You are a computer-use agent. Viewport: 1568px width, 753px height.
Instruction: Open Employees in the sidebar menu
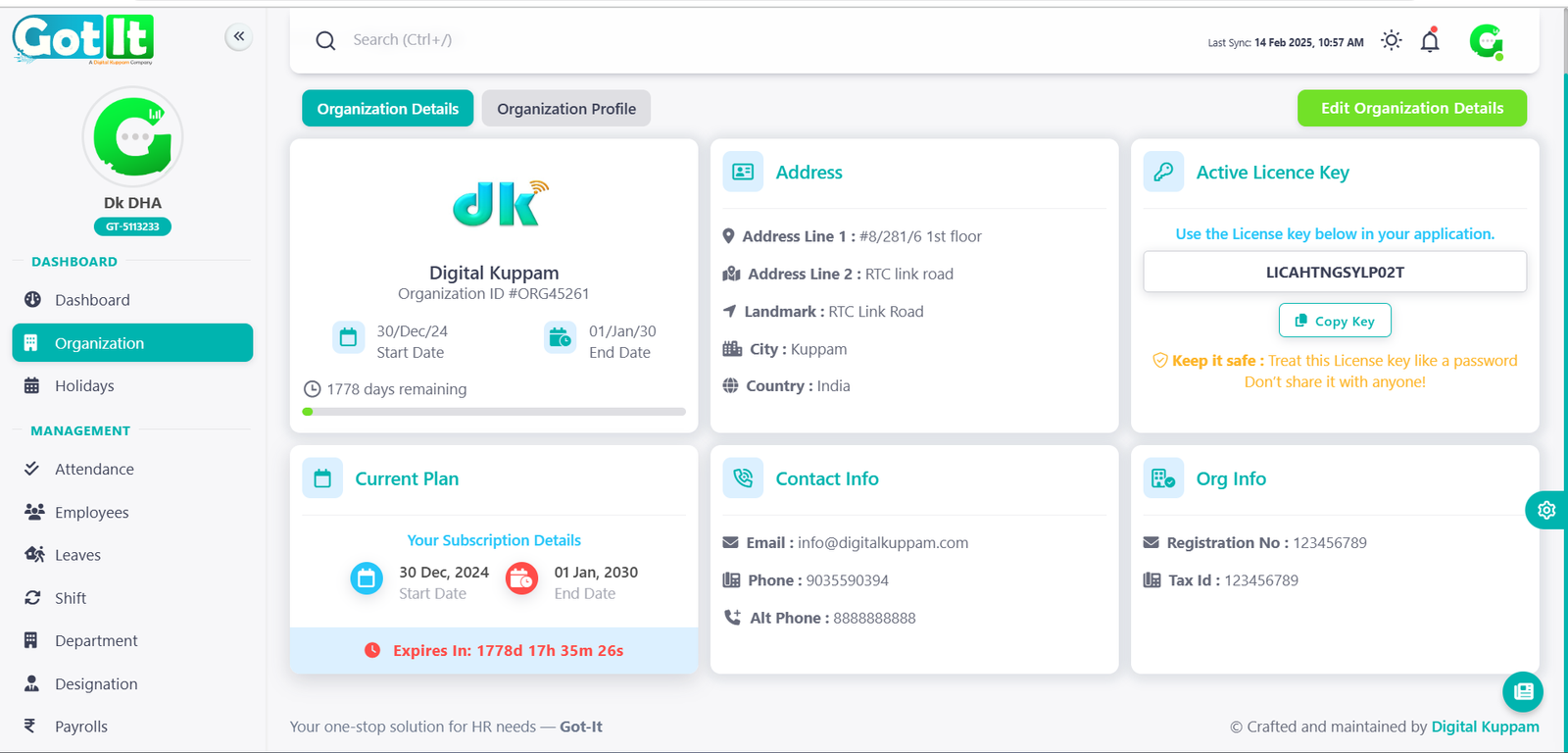coord(91,513)
